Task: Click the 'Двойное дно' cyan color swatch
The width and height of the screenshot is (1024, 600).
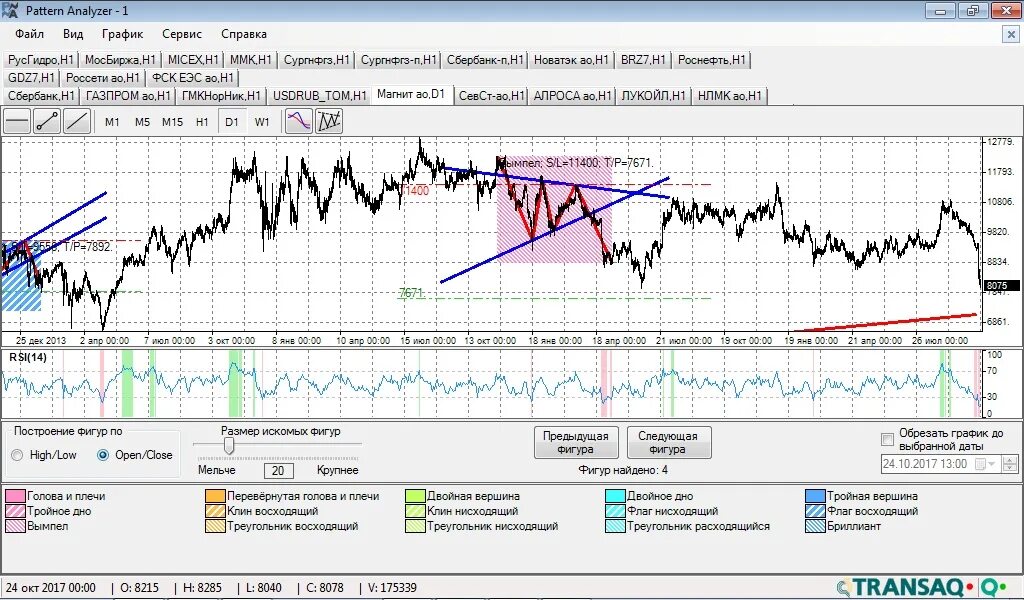Action: 615,496
